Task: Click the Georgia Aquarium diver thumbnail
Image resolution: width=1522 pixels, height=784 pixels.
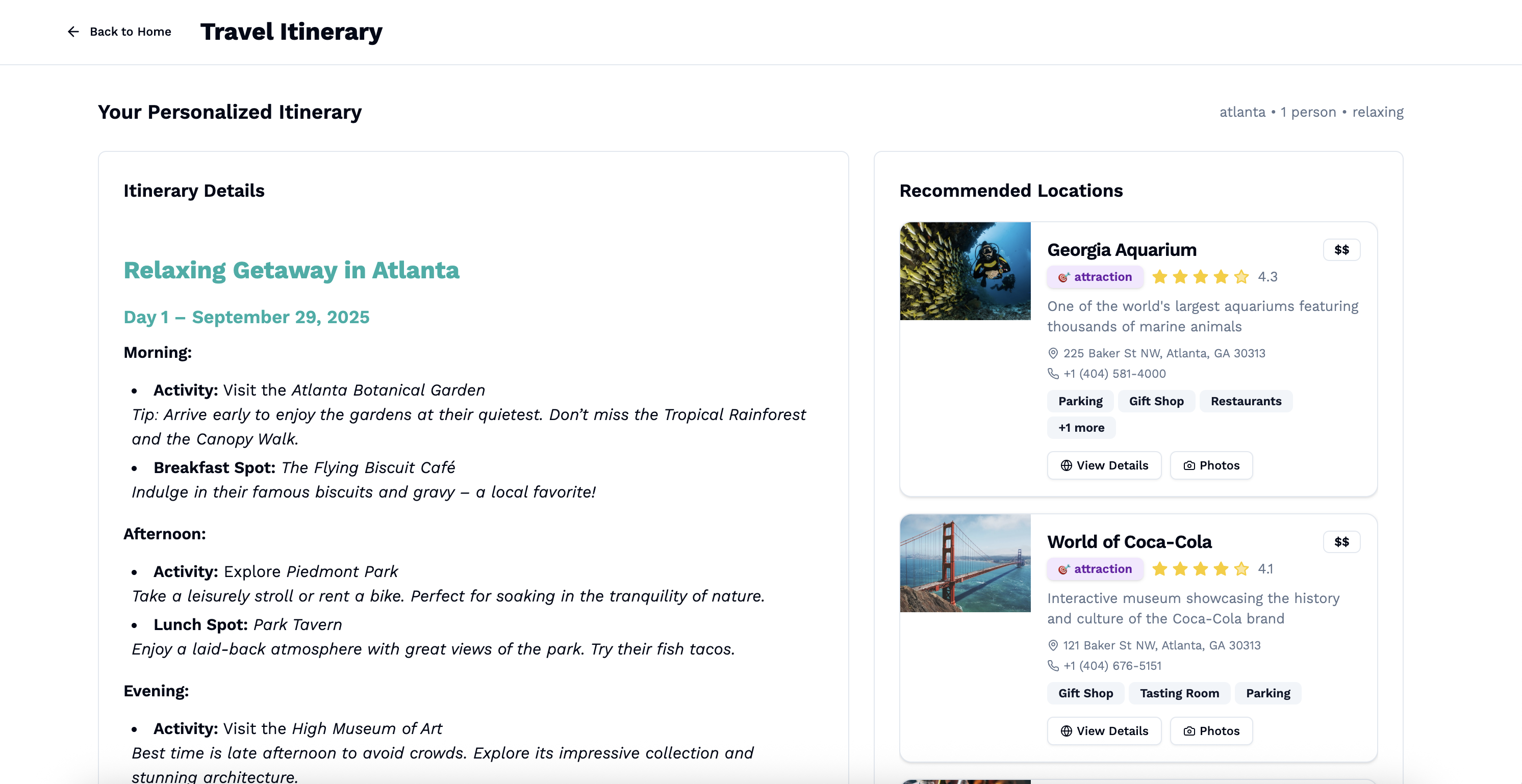Action: pyautogui.click(x=965, y=271)
